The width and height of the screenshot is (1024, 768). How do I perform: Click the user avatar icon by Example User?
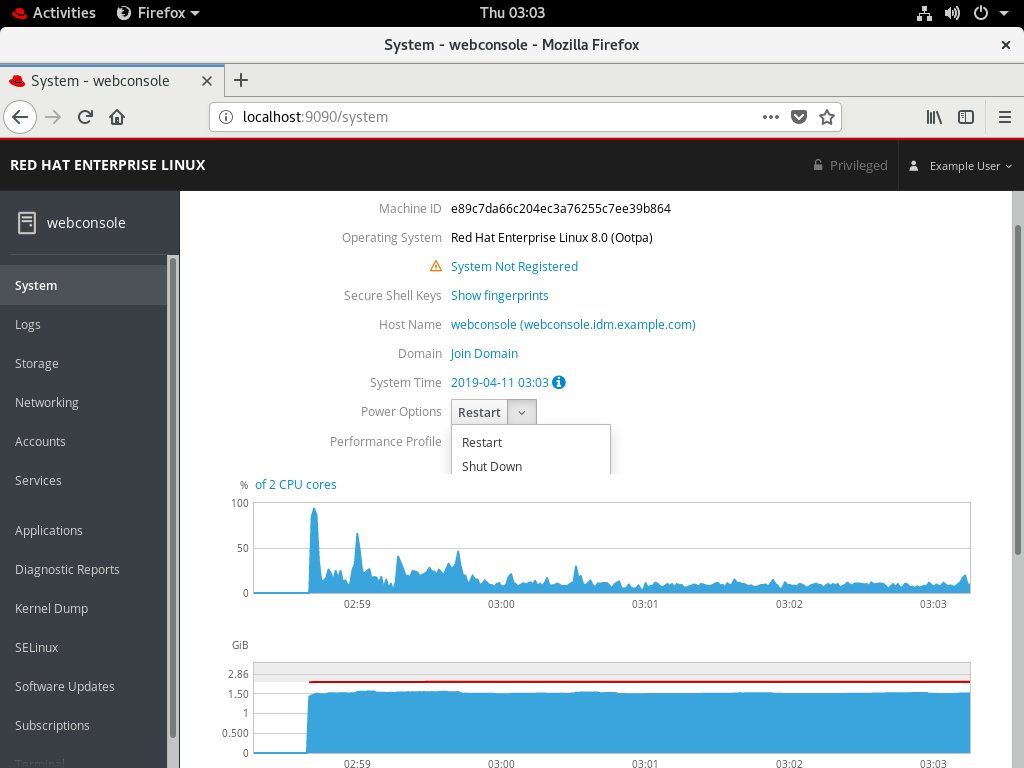point(914,166)
